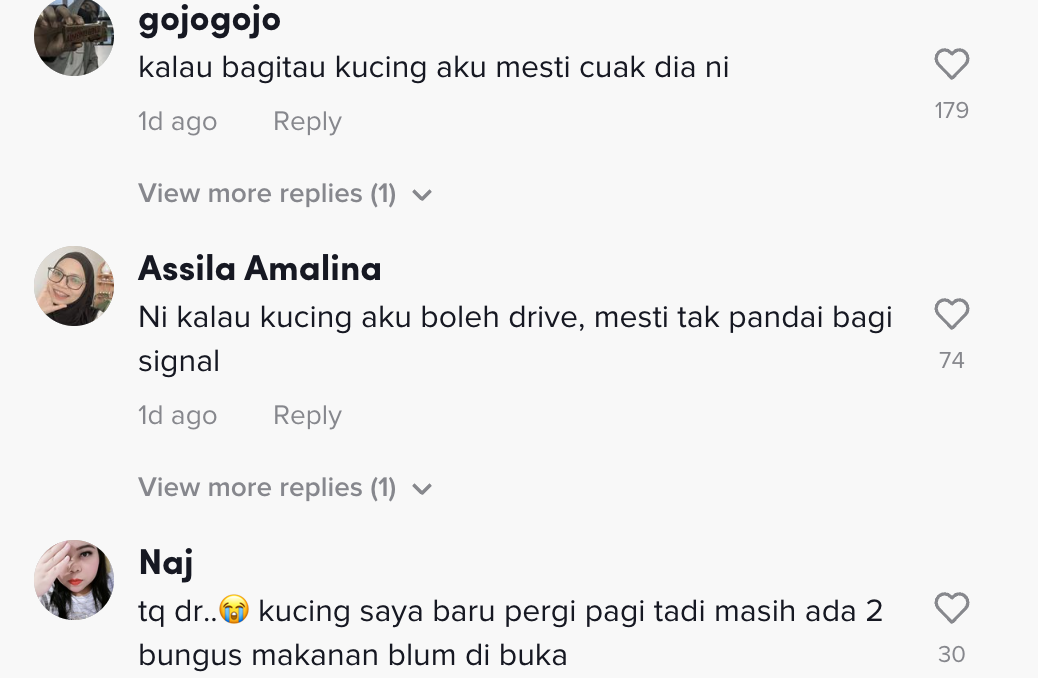
Task: Tap the heart on Naj's comment
Action: click(951, 608)
